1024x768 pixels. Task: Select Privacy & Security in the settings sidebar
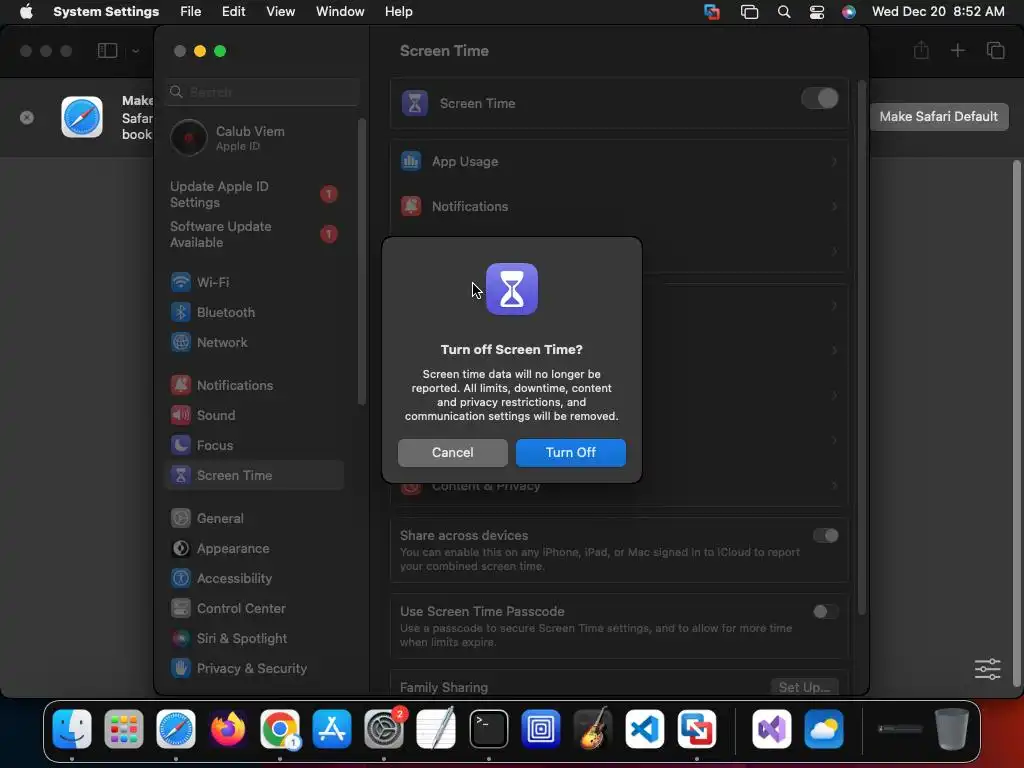click(255, 669)
